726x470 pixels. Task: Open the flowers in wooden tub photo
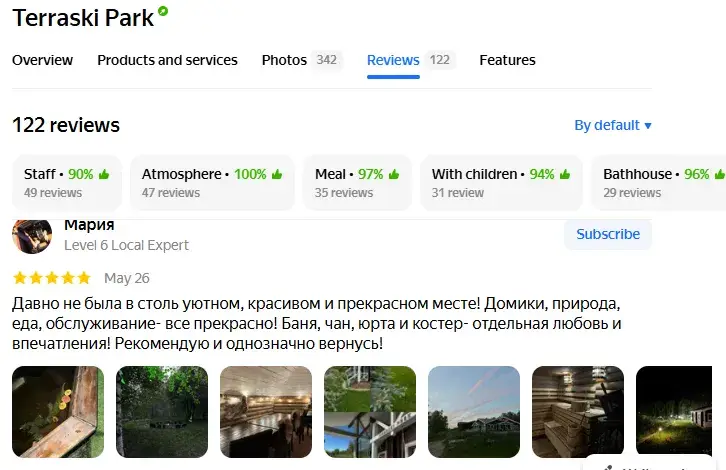pos(58,412)
